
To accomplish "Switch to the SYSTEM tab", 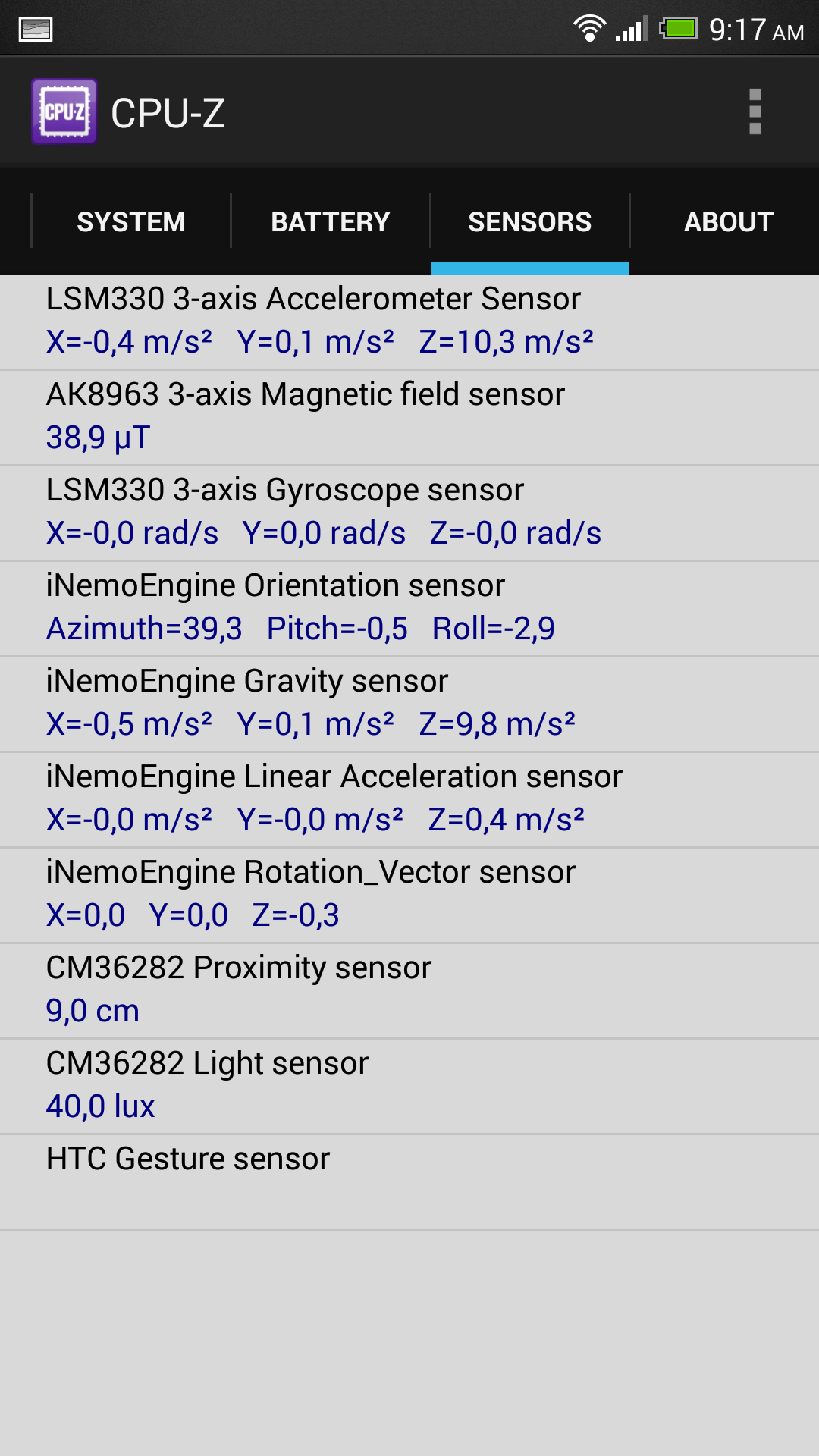I will [x=131, y=221].
